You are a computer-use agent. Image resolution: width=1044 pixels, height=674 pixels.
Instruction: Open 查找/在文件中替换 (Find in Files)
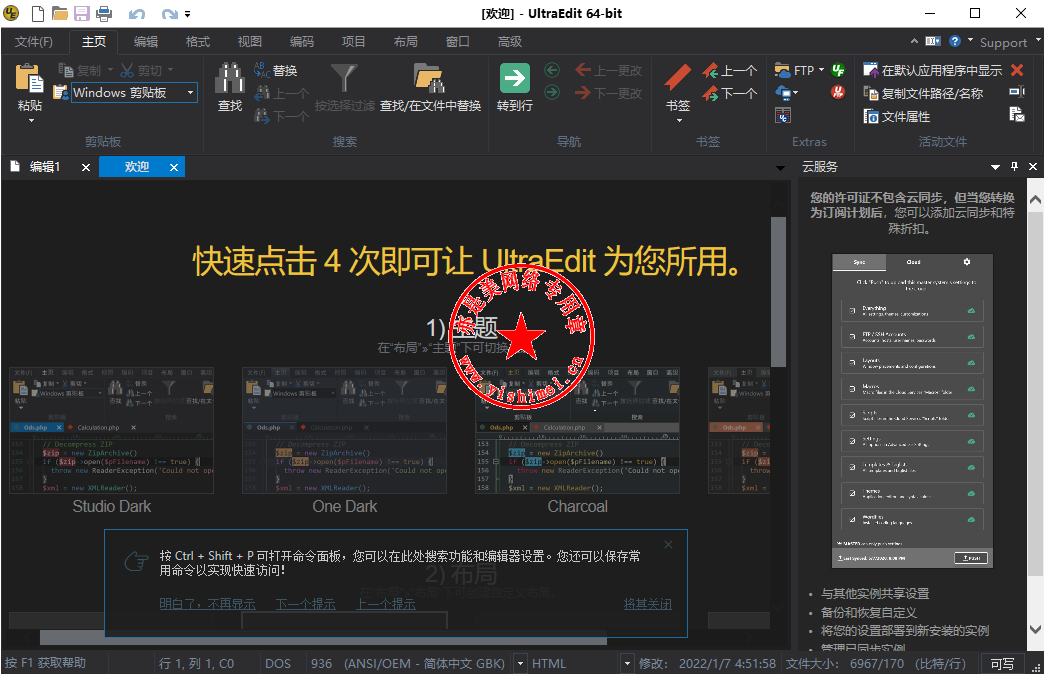pyautogui.click(x=430, y=88)
